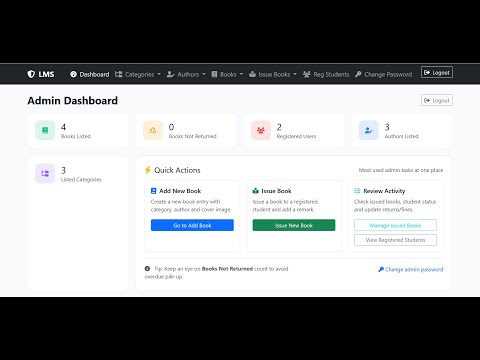Click the info icon beside the Tip text
The image size is (480, 360).
(x=147, y=269)
